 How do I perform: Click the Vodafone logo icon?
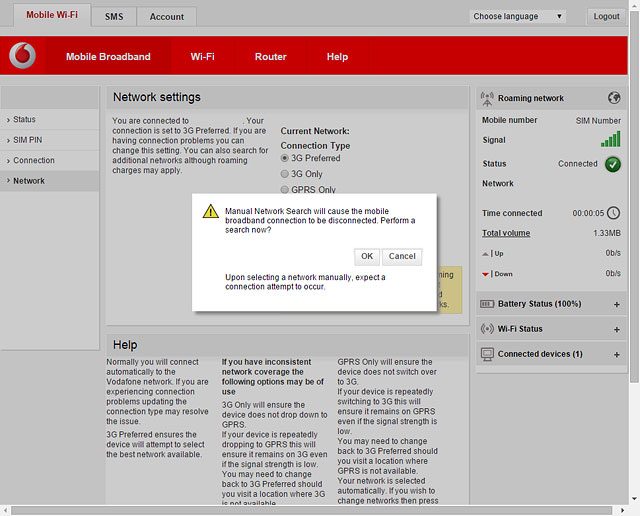click(x=22, y=57)
